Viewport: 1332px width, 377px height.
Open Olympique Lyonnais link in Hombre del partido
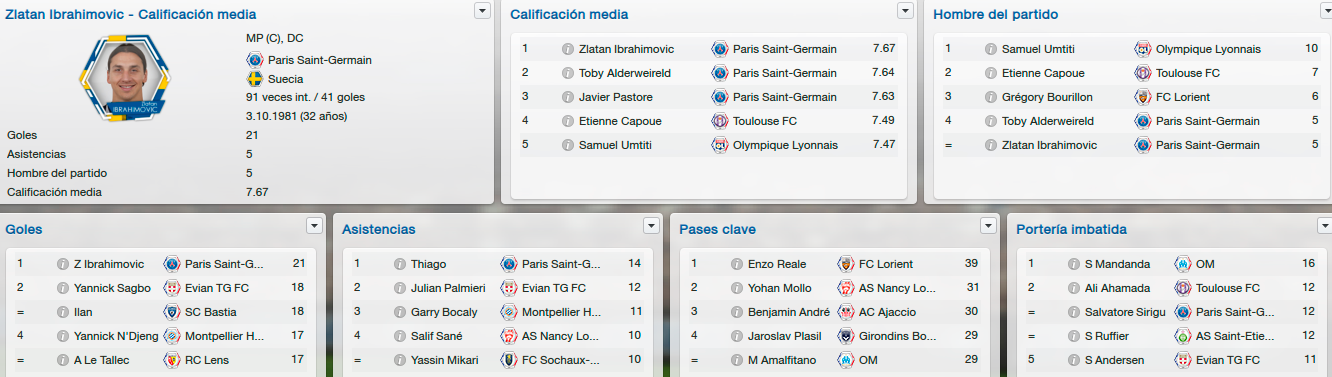(x=1208, y=49)
